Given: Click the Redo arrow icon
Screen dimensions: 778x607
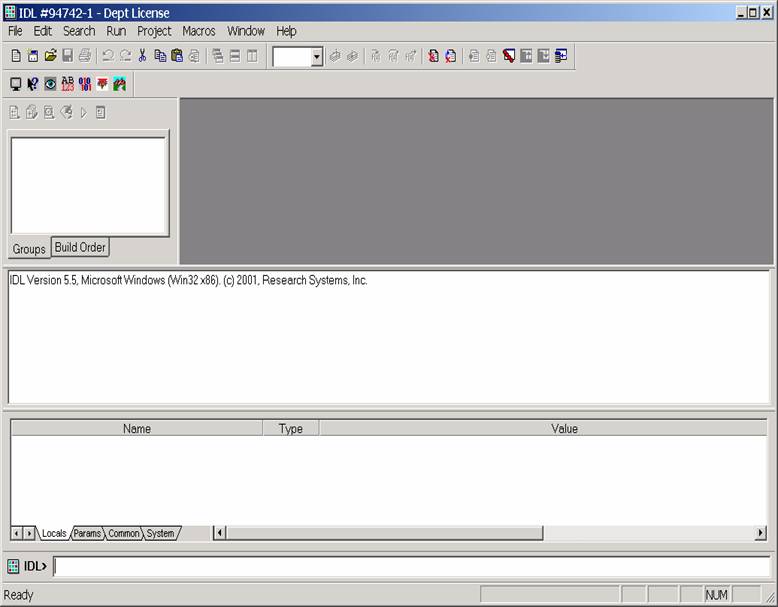Looking at the screenshot, I should tap(125, 56).
